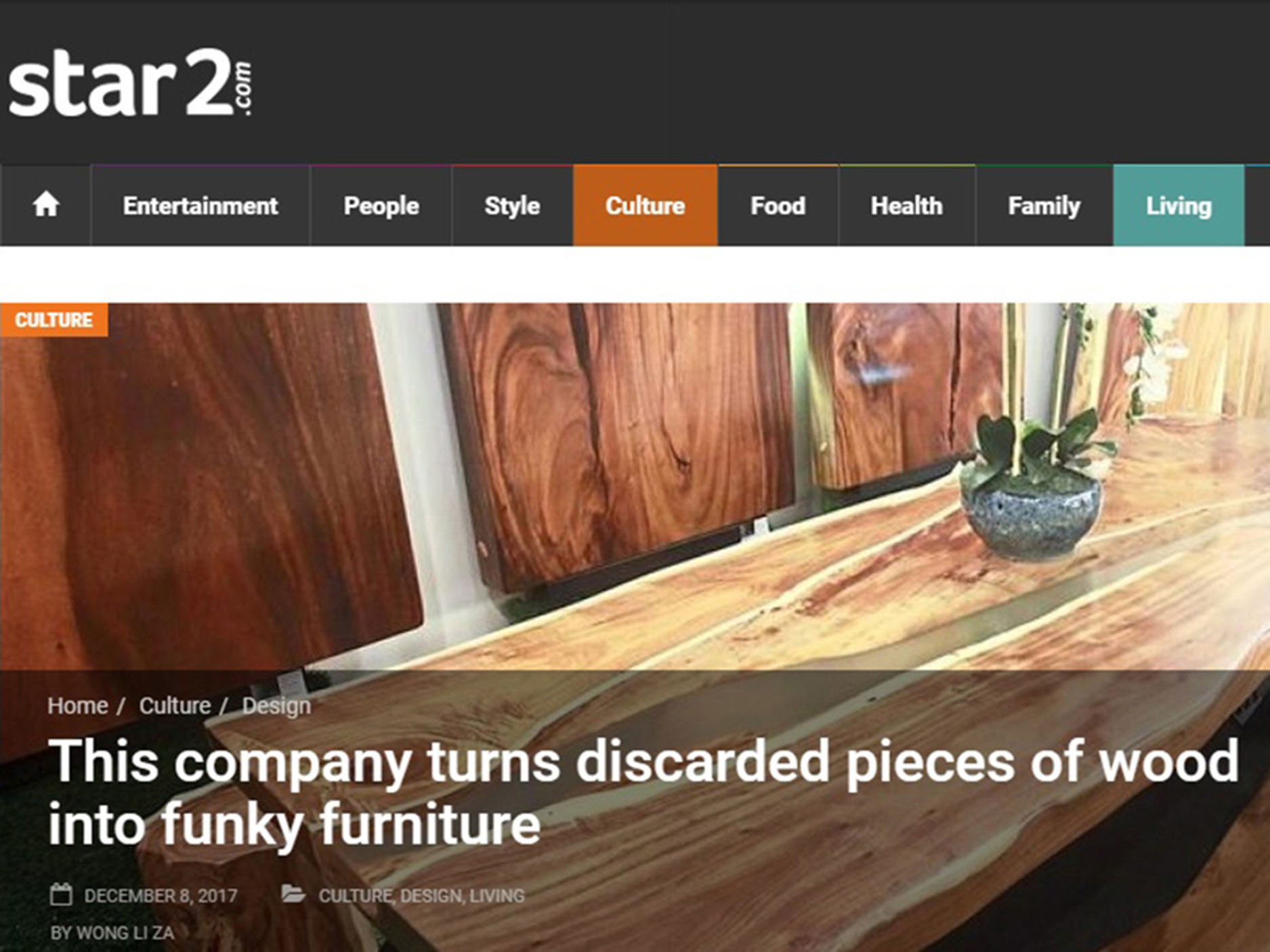This screenshot has height=952, width=1270.
Task: Click the home icon in navigation bar
Action: [x=45, y=205]
